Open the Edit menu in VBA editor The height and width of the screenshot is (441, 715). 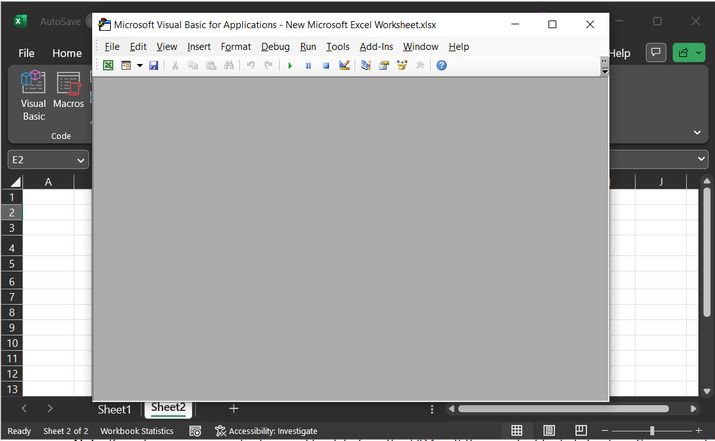[138, 47]
